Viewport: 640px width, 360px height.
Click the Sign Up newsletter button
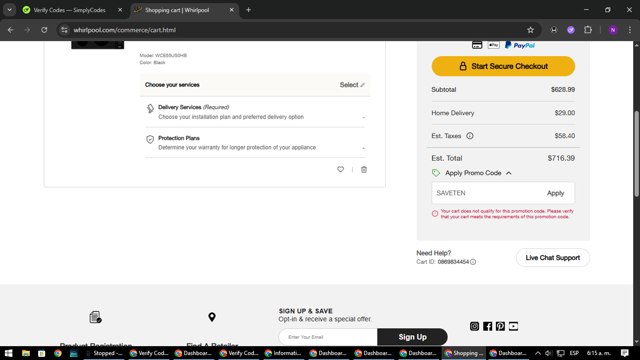point(412,337)
